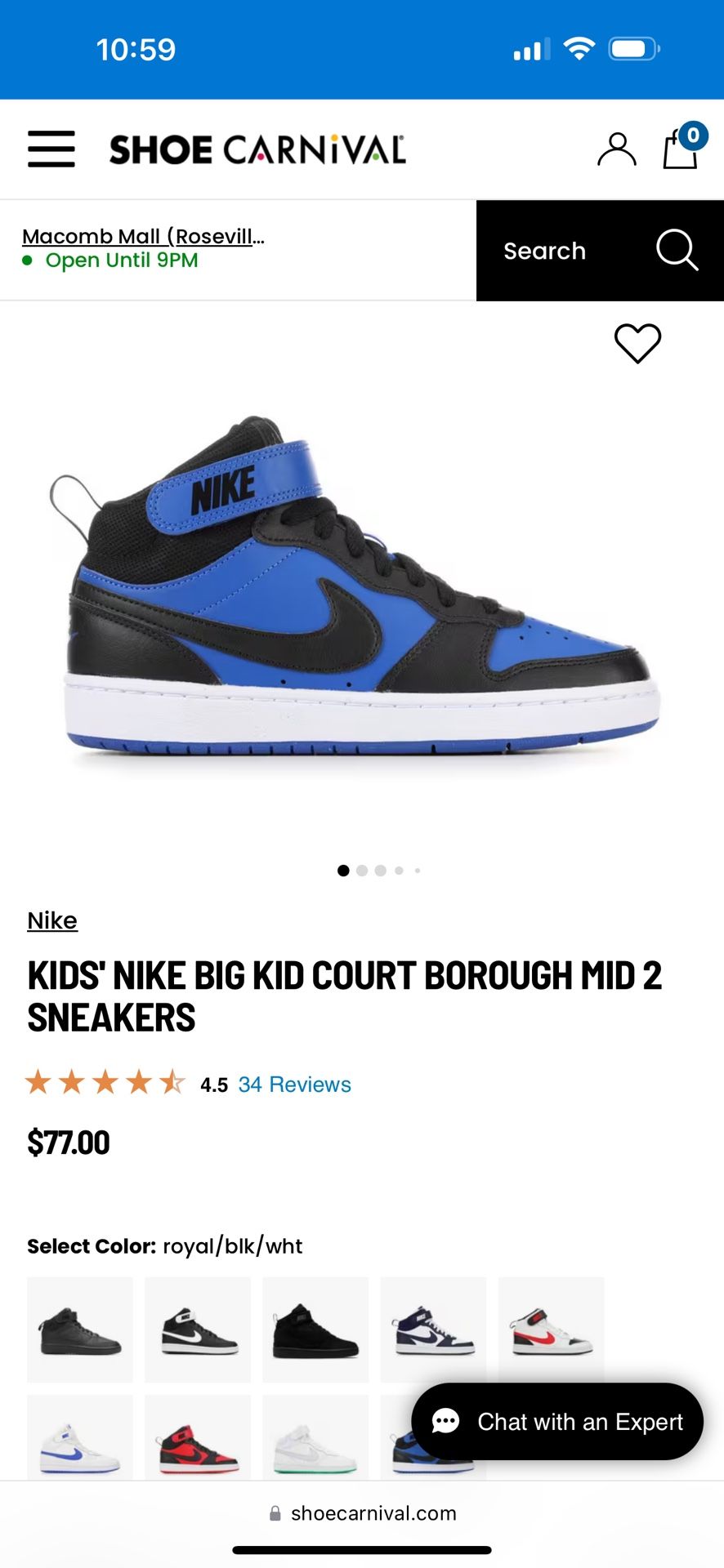Click the Shoe Carnival logo
This screenshot has height=1568, width=724.
[257, 149]
